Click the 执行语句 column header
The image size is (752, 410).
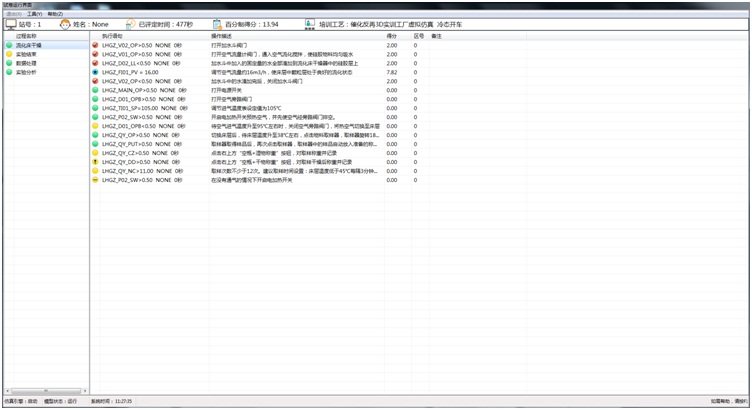click(x=112, y=36)
